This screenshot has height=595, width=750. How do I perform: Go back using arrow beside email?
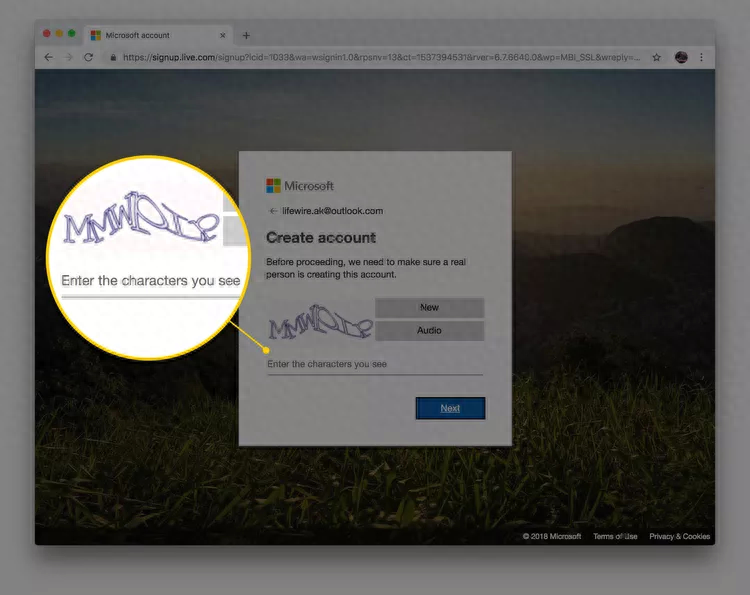(273, 211)
